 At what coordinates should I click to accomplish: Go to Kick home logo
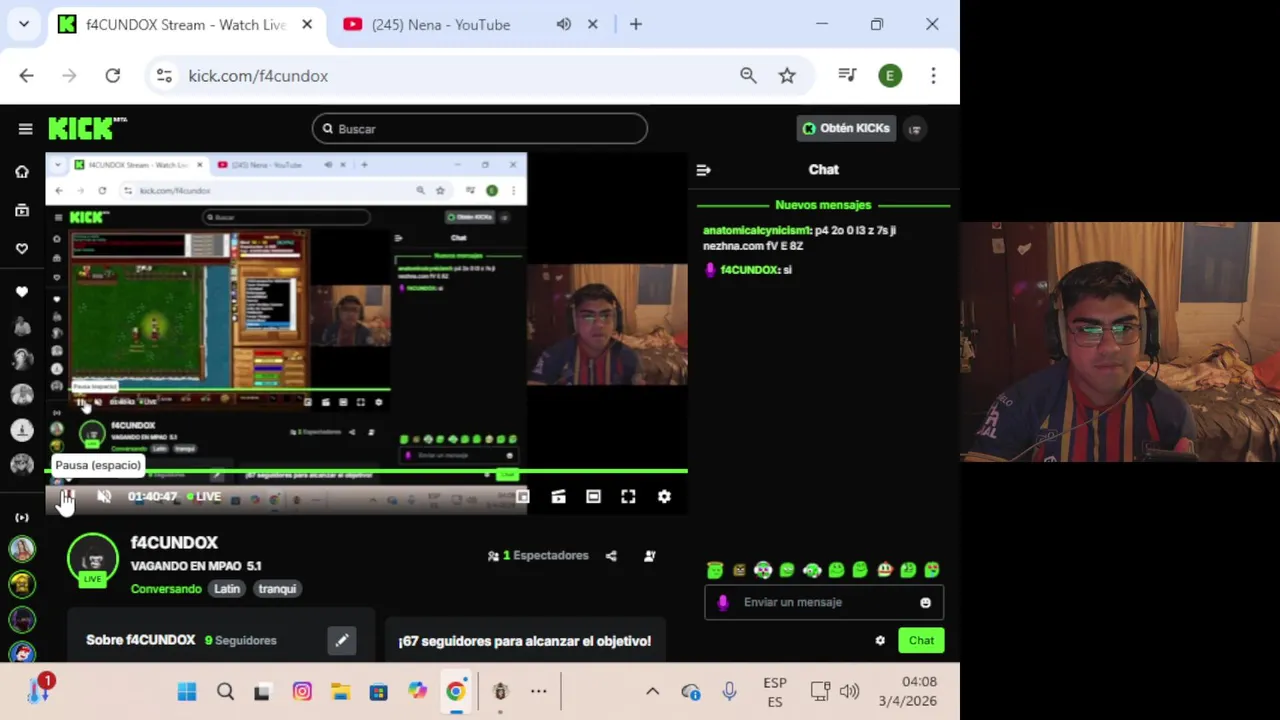87,129
